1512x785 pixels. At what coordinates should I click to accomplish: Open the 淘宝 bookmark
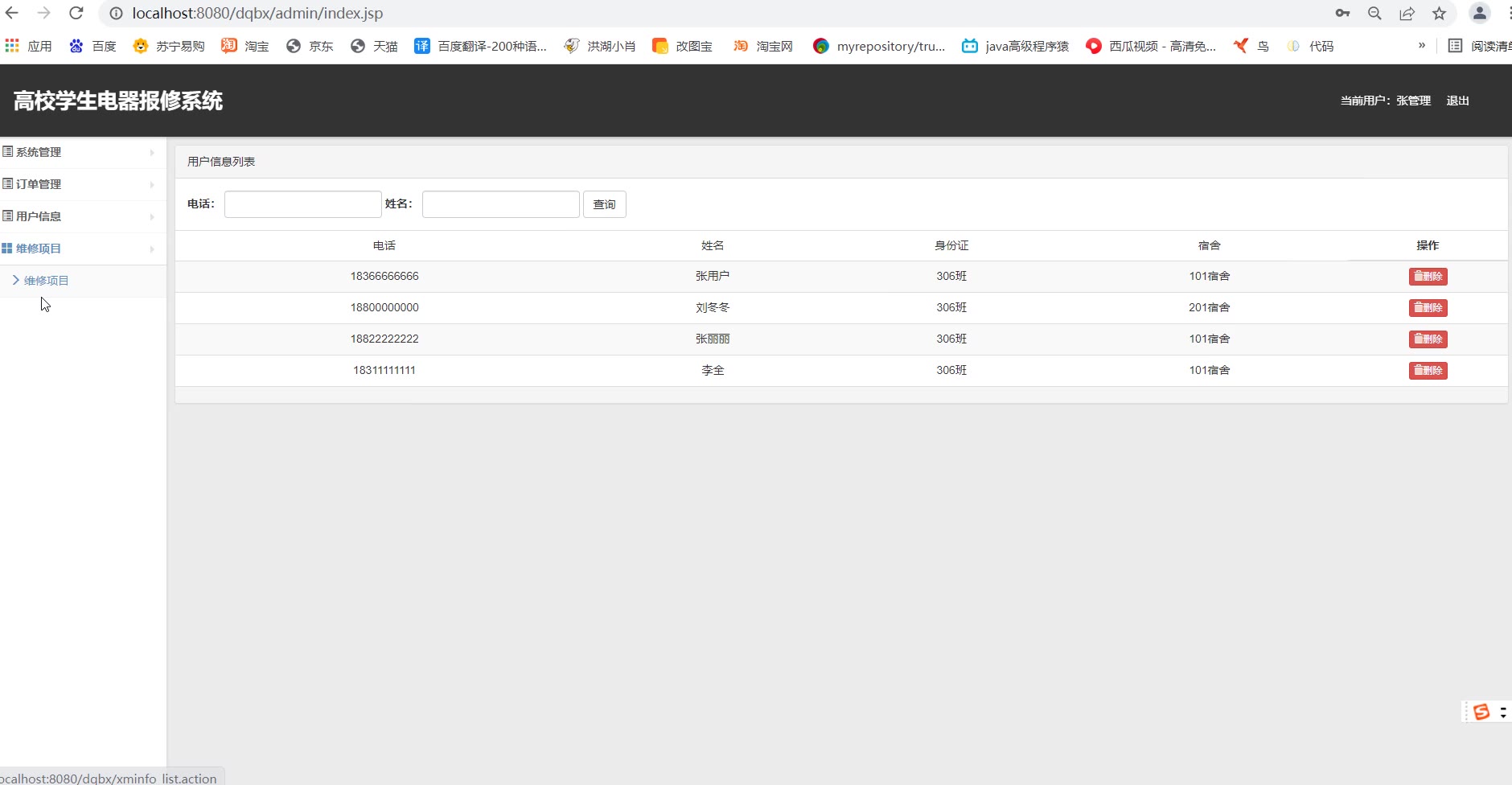245,46
